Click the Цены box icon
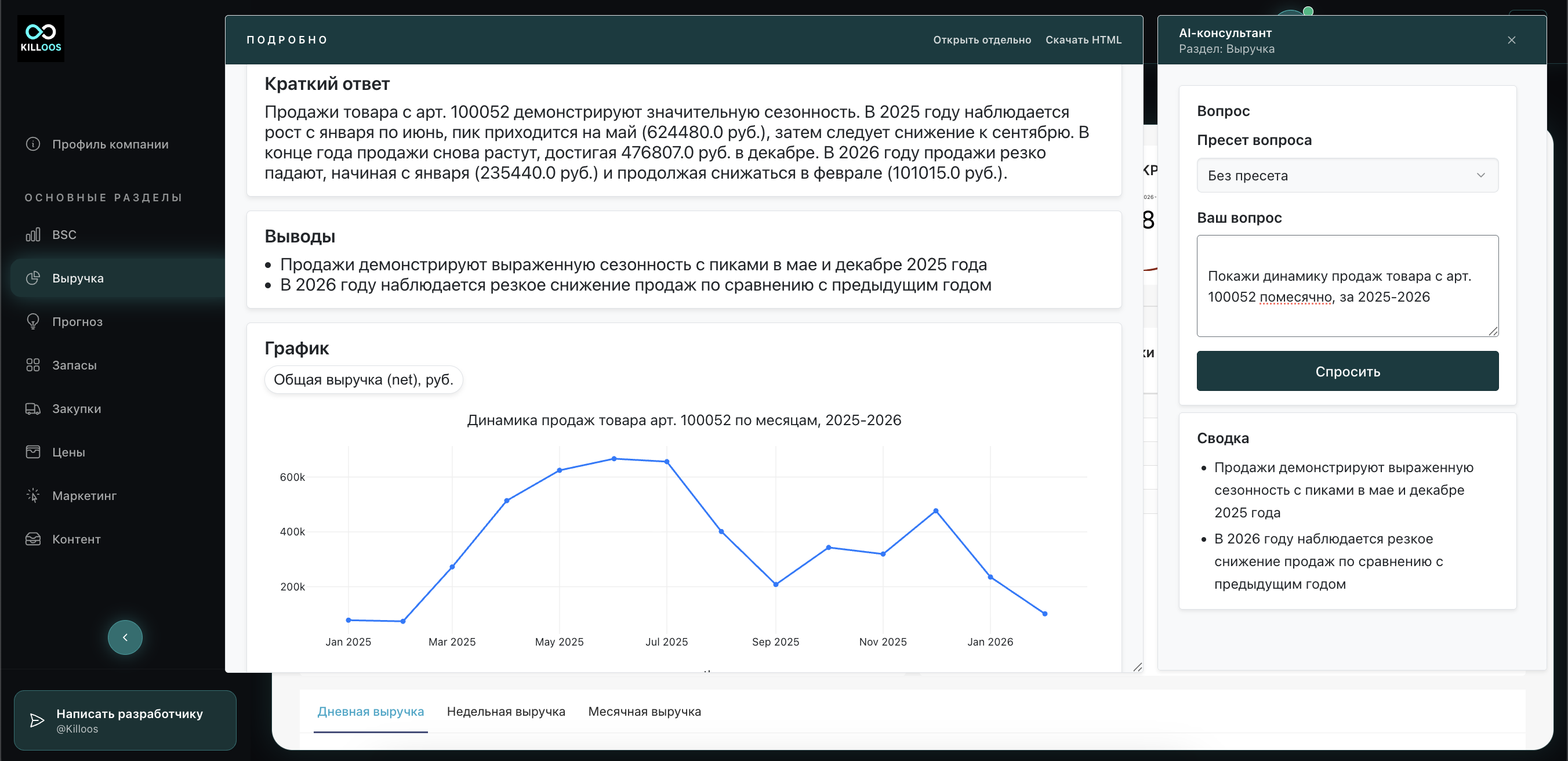This screenshot has height=761, width=1568. (x=33, y=452)
